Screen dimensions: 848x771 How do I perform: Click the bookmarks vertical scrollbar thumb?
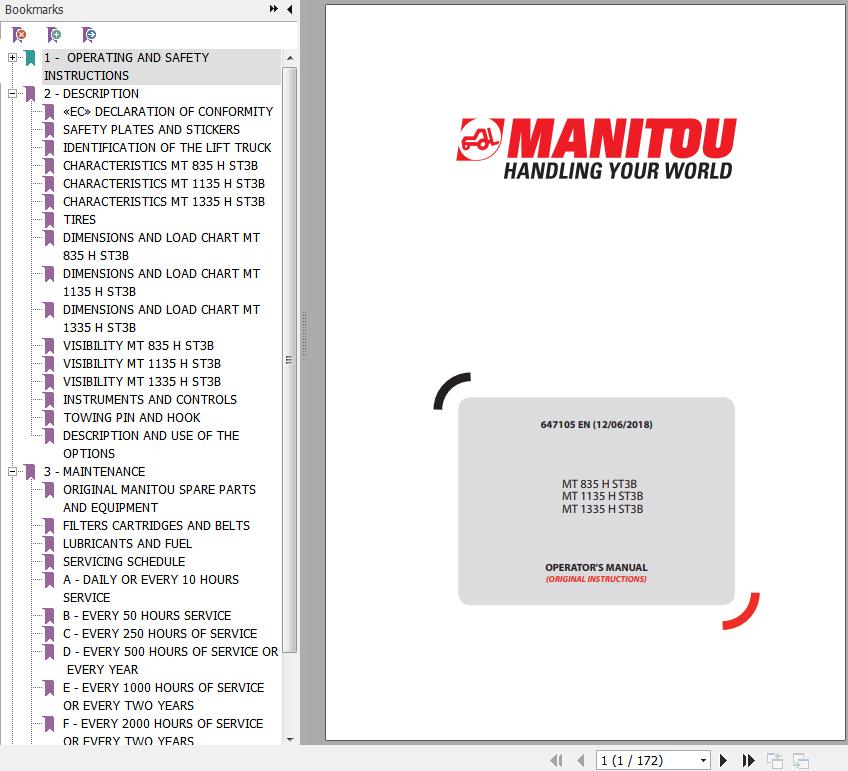pos(290,360)
